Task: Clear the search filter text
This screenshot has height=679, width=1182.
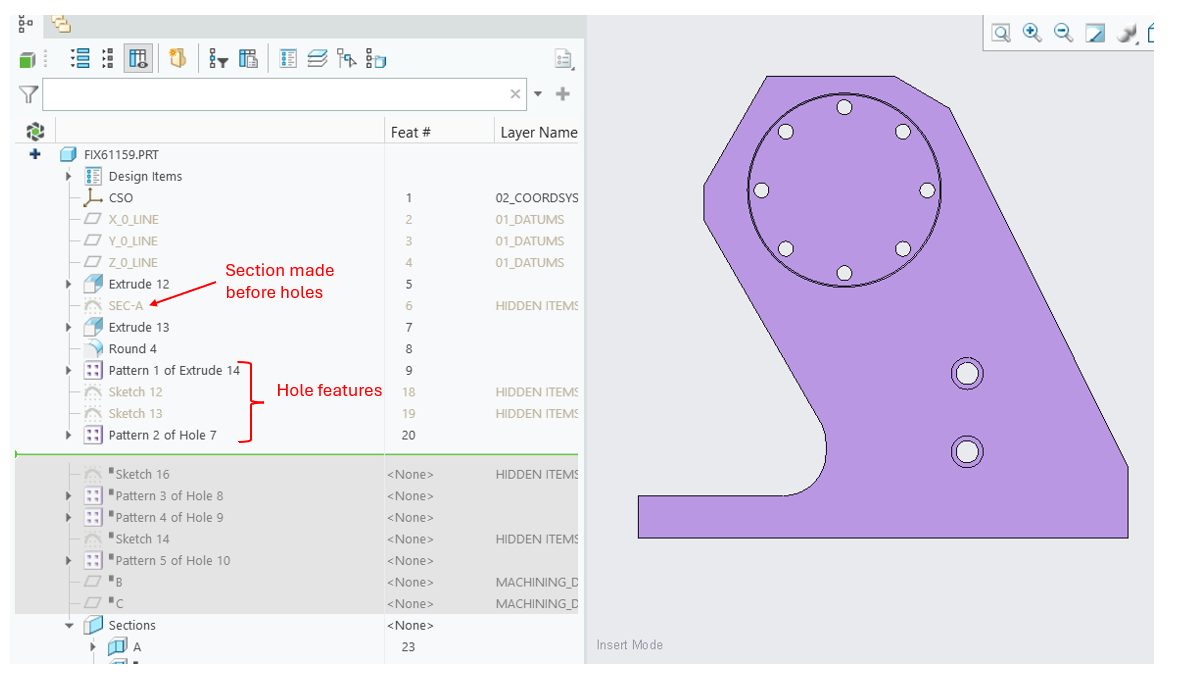Action: [x=513, y=94]
